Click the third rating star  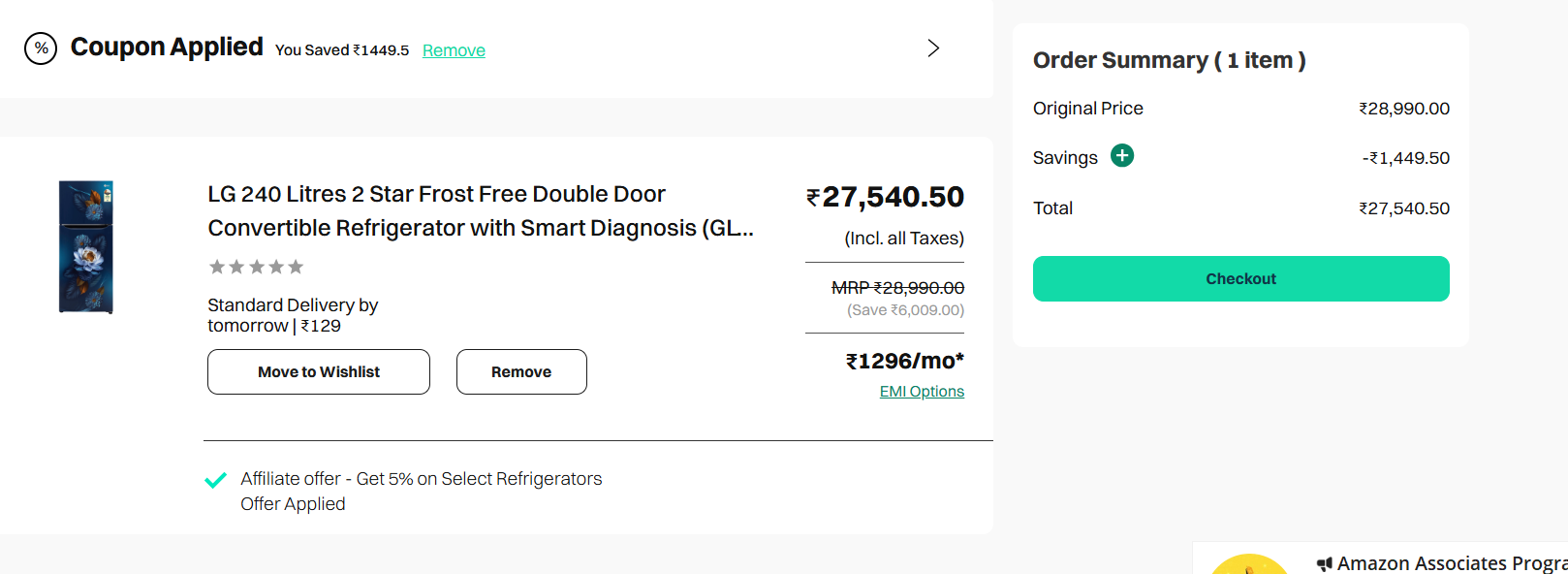pos(257,267)
